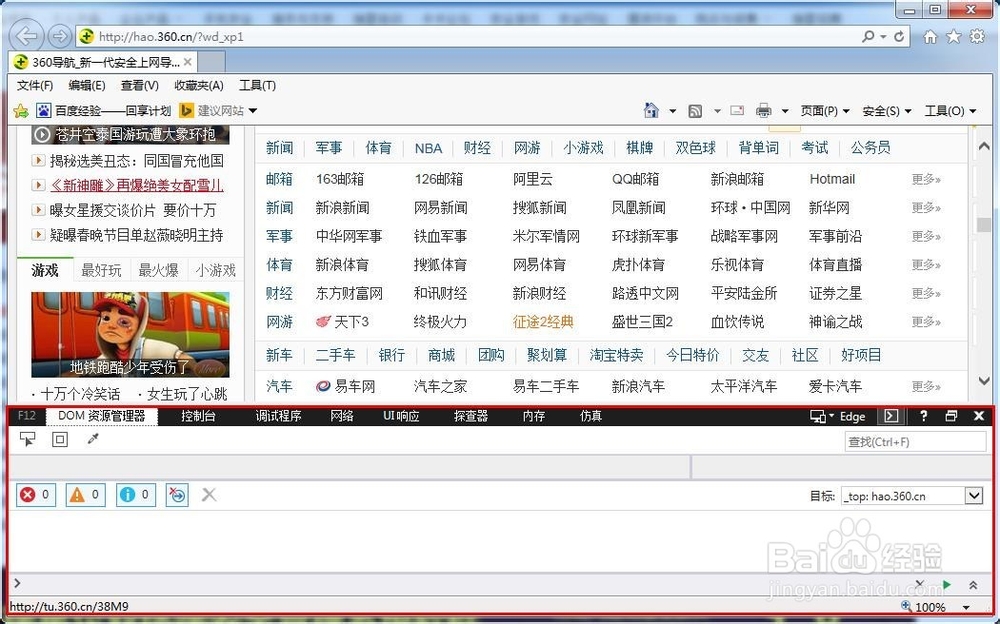
Task: Close the 360导航 browser tab
Action: tap(188, 62)
